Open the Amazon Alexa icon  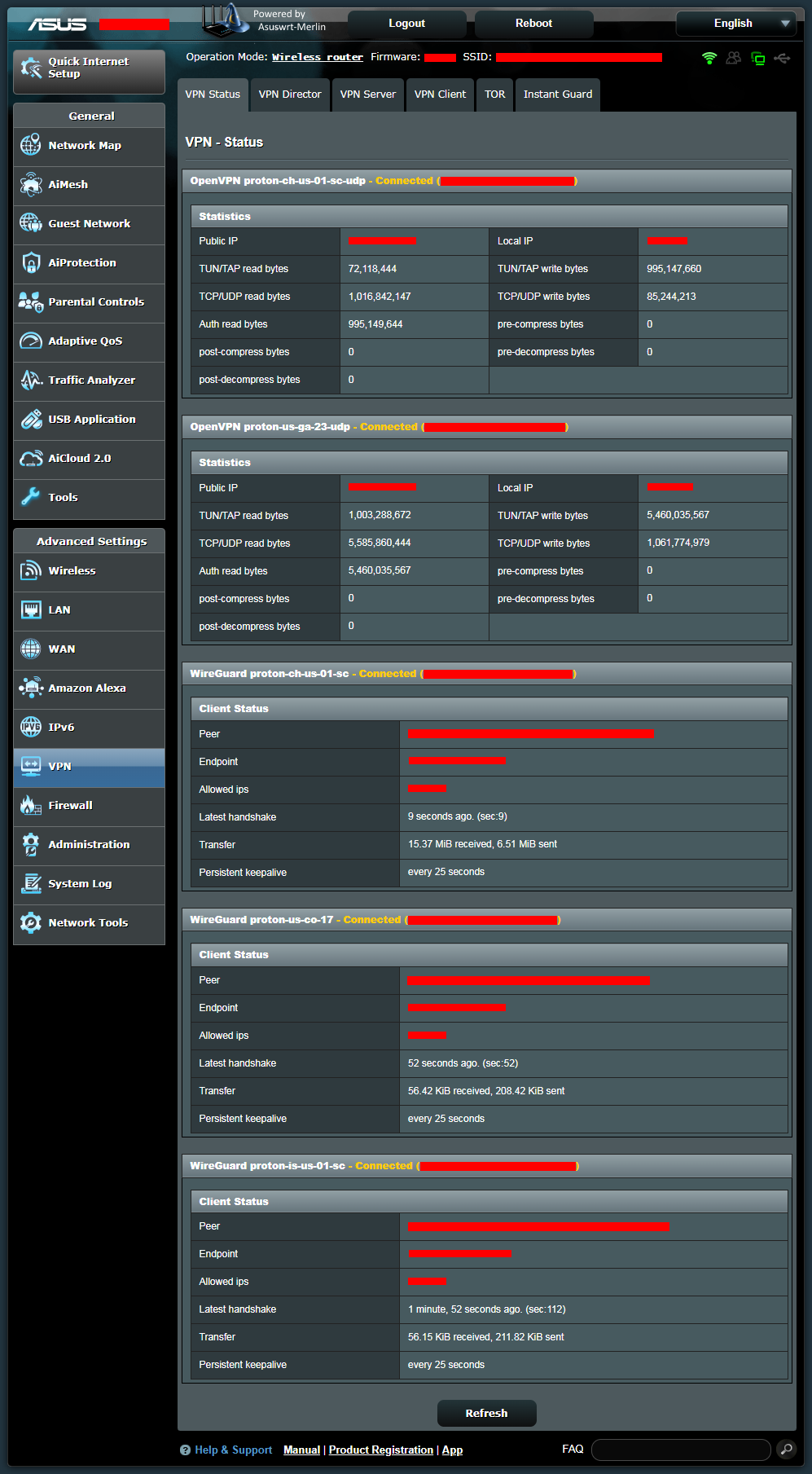click(x=31, y=688)
